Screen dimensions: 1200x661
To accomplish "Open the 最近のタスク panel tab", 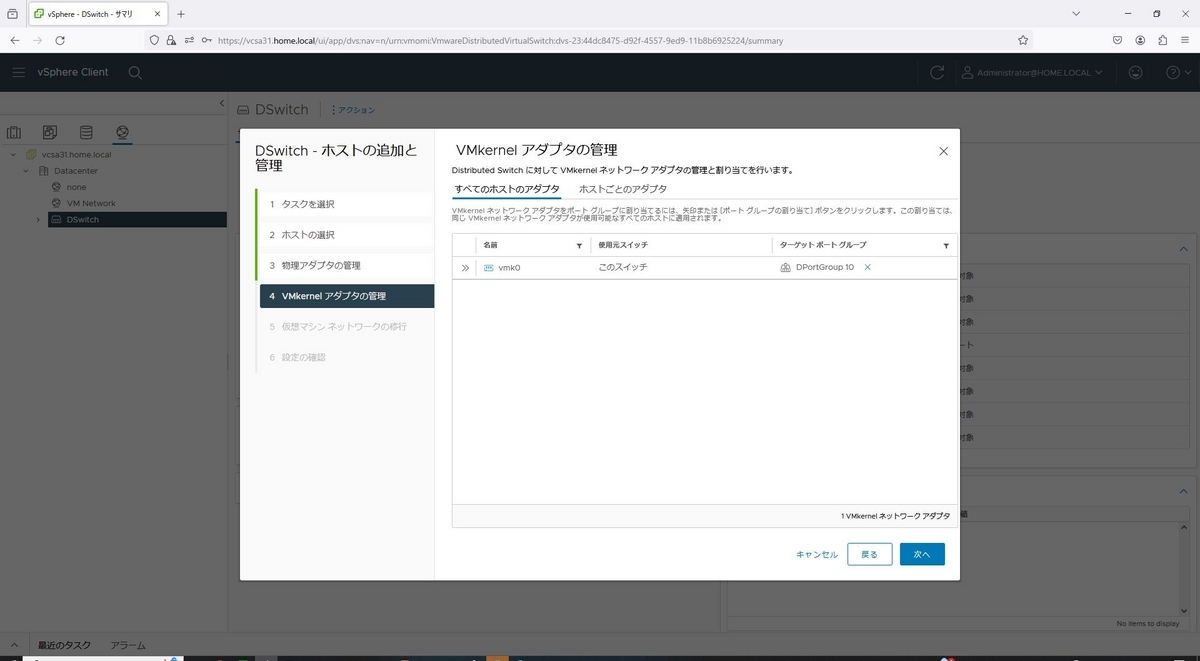I will point(64,646).
